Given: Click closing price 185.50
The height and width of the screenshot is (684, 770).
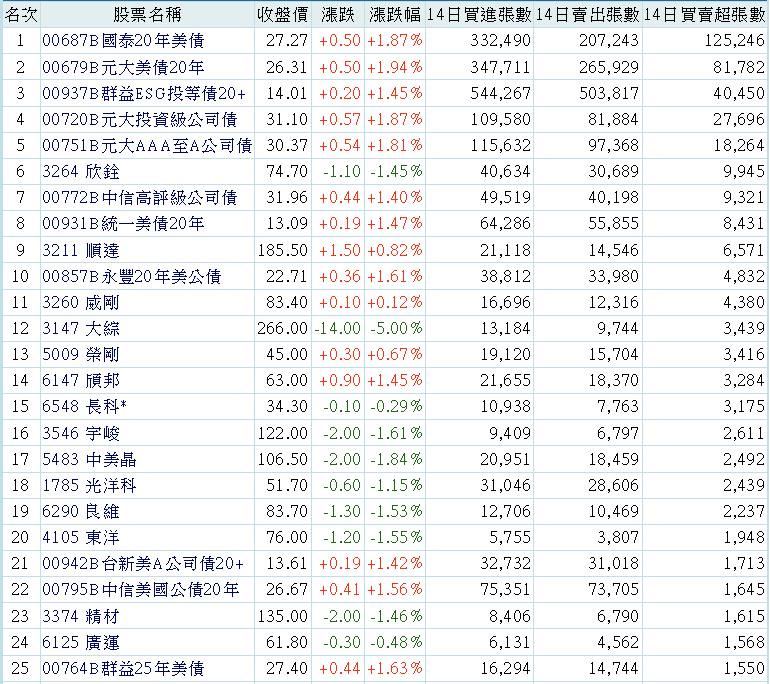Looking at the screenshot, I should (283, 250).
